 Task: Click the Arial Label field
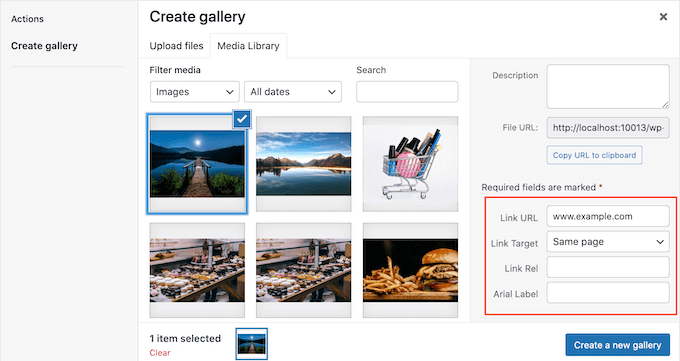(608, 293)
